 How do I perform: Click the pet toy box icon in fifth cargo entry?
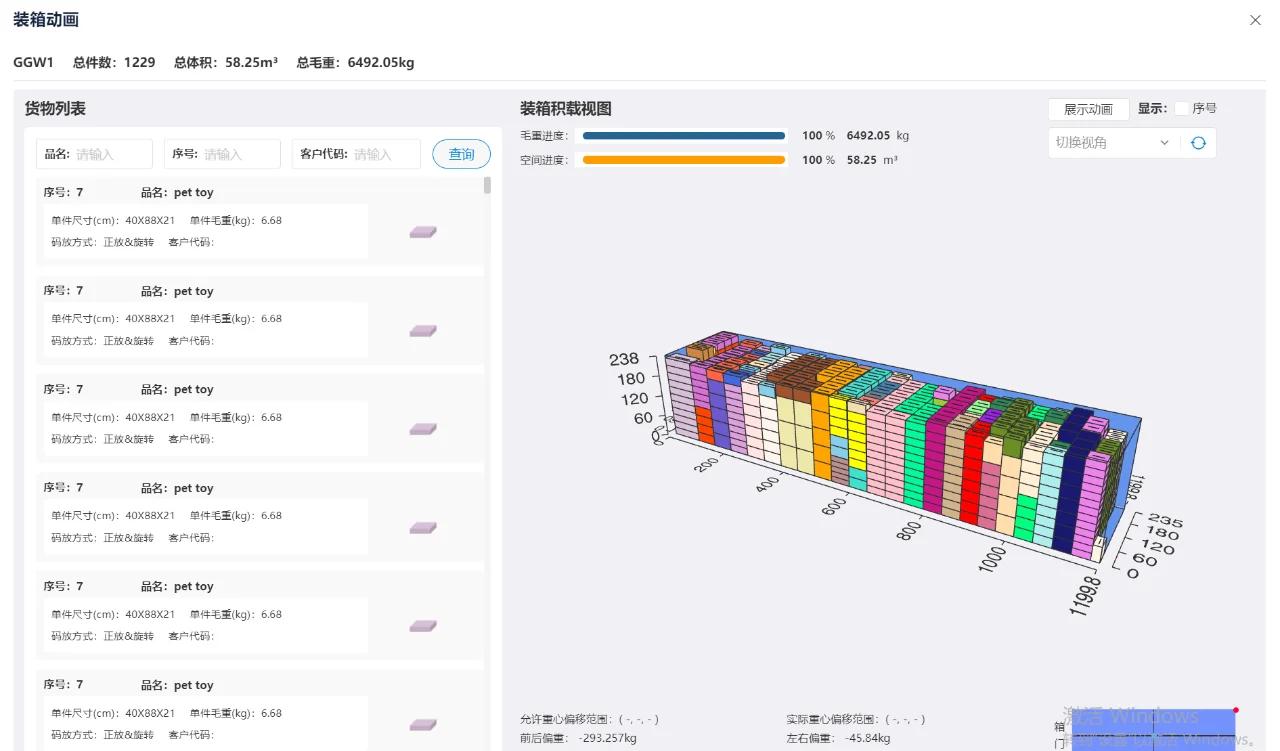(x=422, y=625)
